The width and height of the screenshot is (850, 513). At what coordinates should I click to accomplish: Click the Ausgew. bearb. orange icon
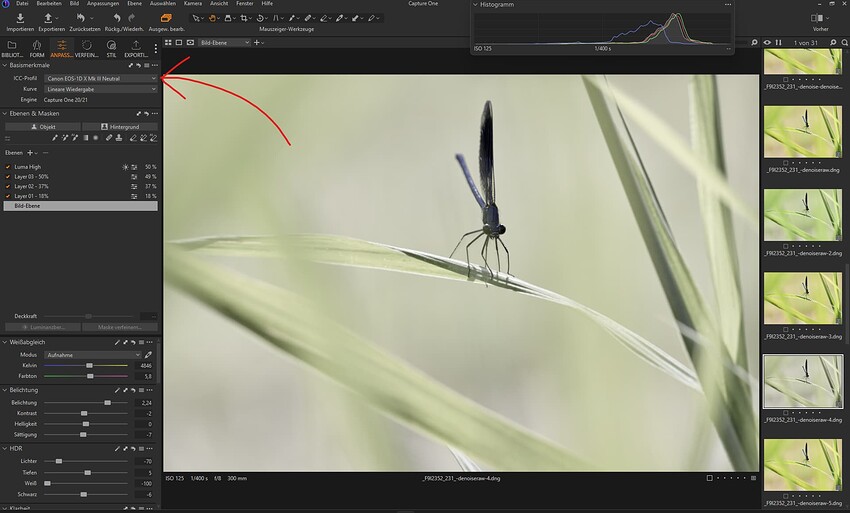(165, 18)
